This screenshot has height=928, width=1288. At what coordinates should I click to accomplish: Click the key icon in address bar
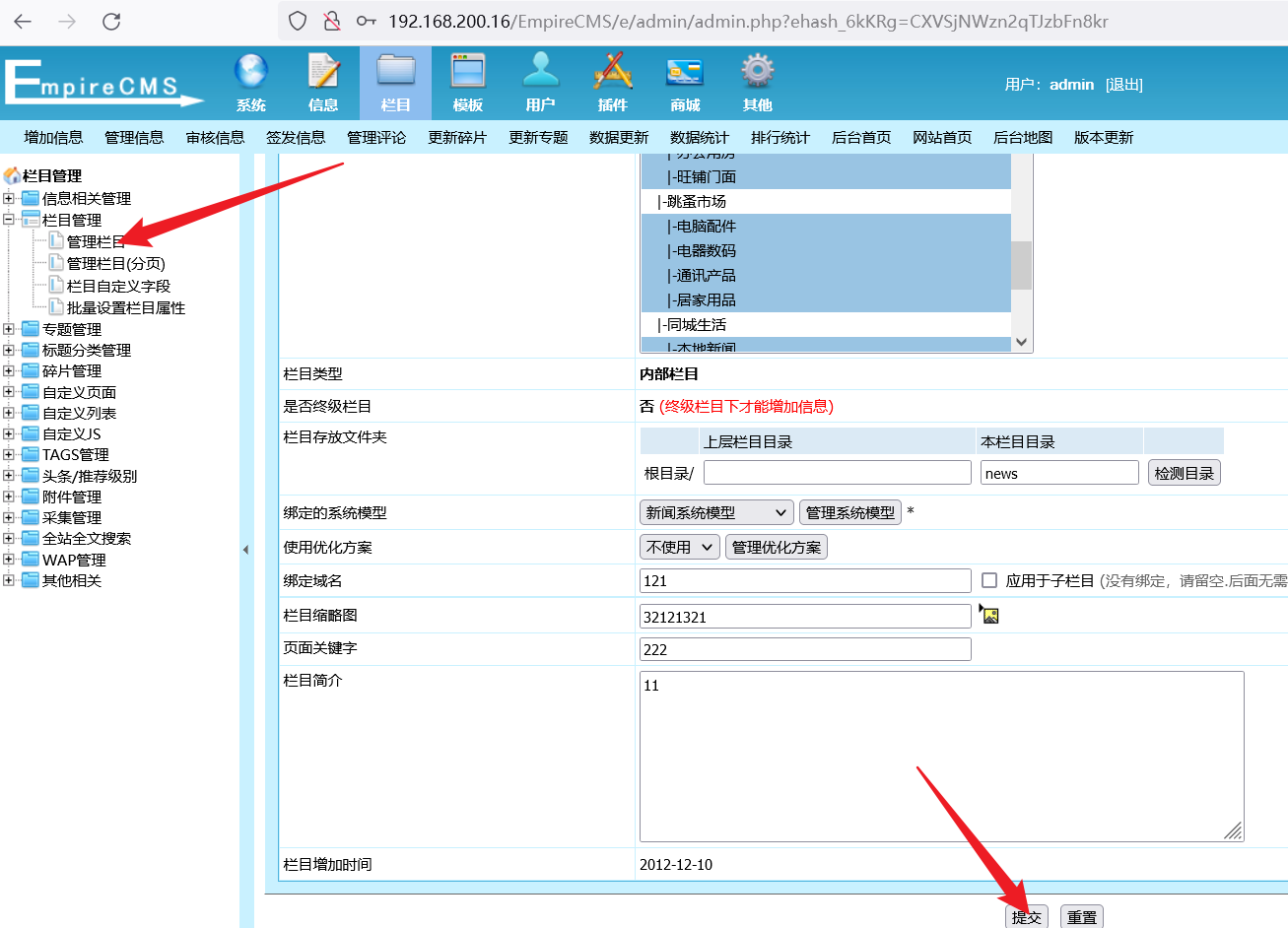click(367, 21)
